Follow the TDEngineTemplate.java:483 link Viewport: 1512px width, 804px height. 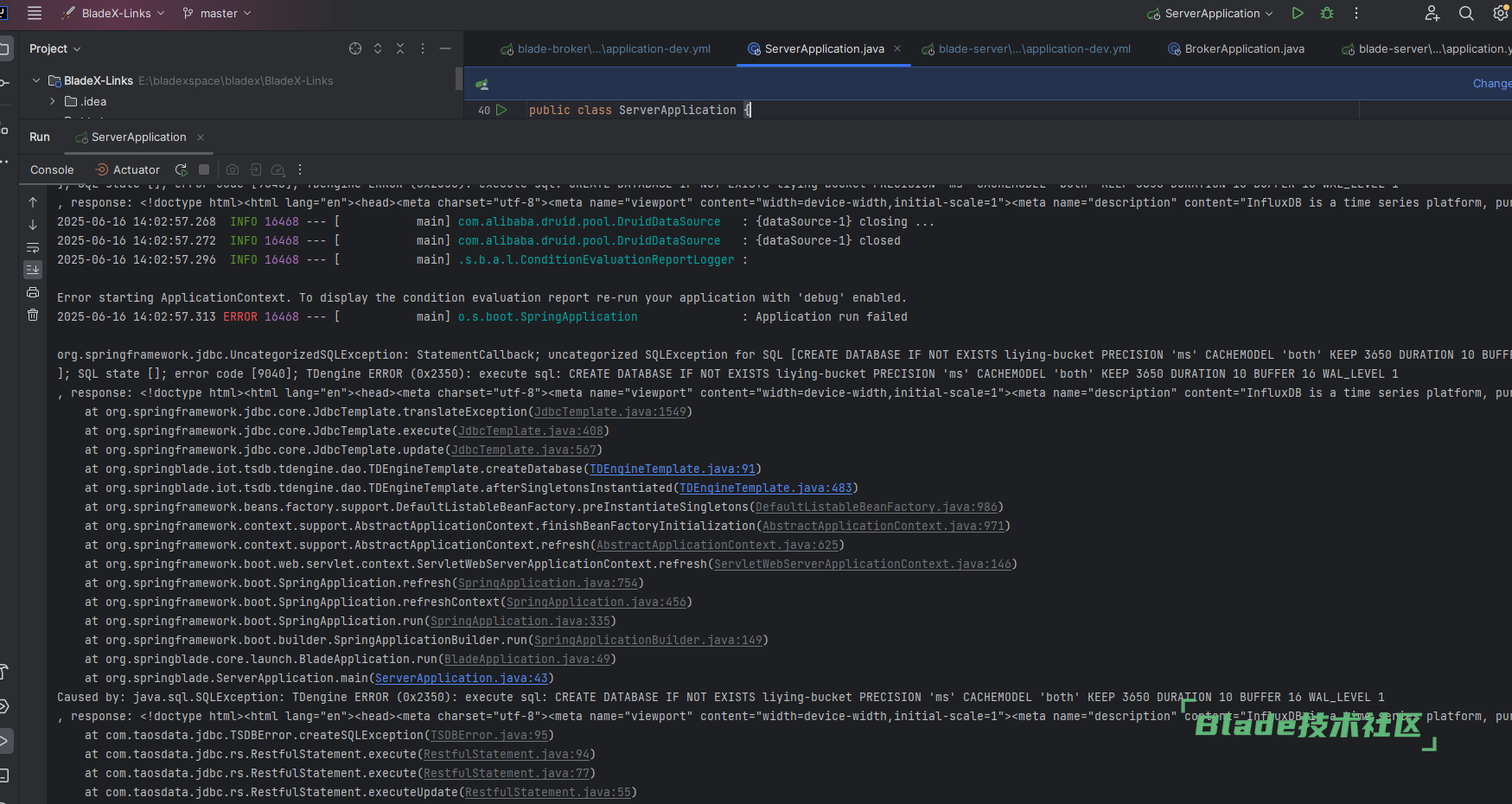[766, 488]
